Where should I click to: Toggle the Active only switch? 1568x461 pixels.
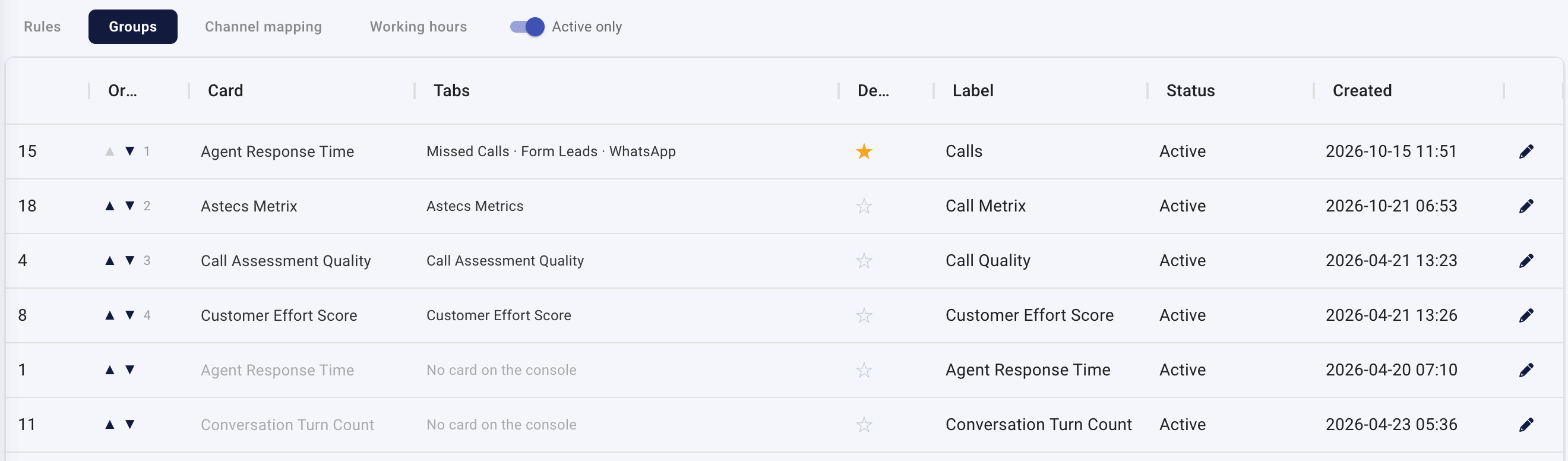point(527,27)
